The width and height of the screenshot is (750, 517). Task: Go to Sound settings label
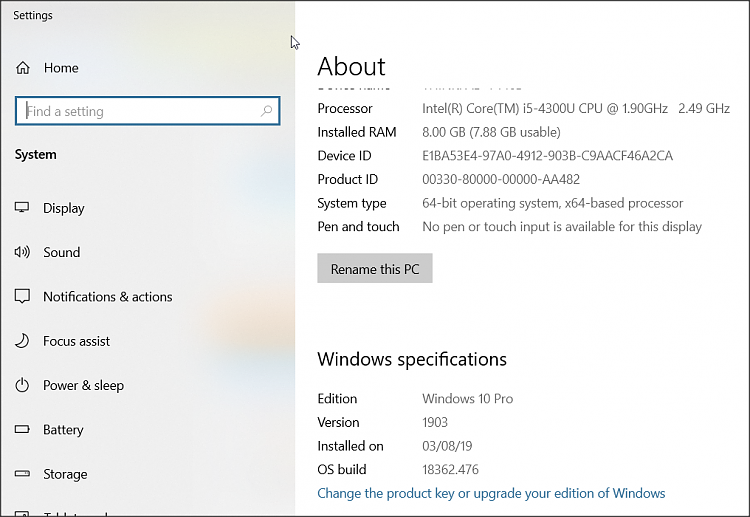[62, 252]
